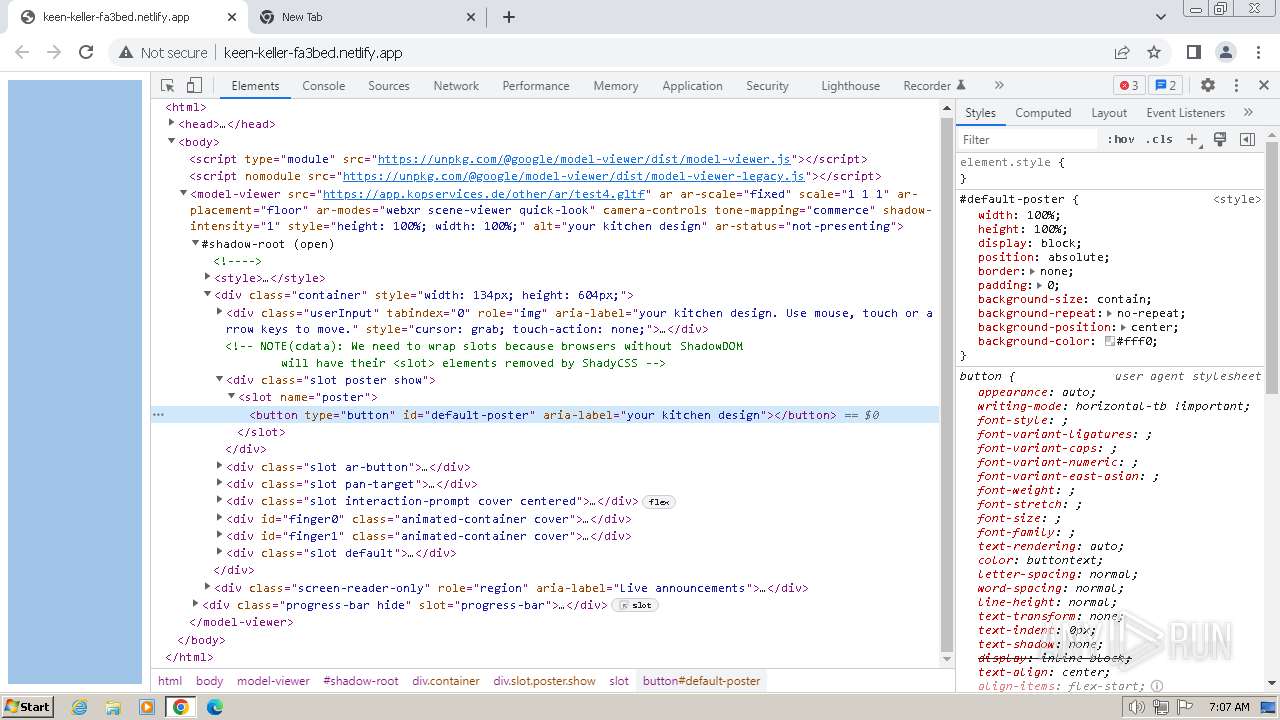
Task: Switch to the Sources tab
Action: pos(389,86)
